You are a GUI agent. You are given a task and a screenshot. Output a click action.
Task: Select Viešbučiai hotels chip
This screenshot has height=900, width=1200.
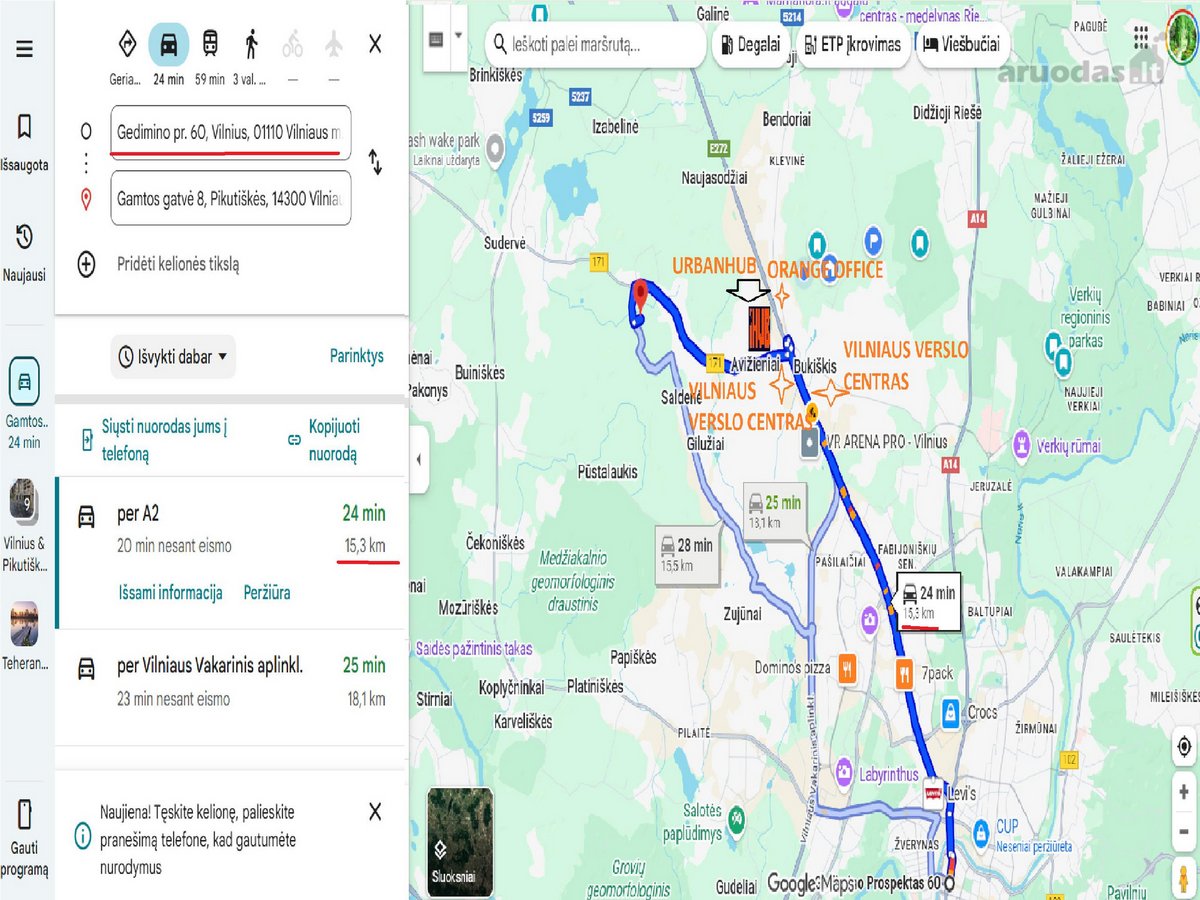(x=961, y=44)
